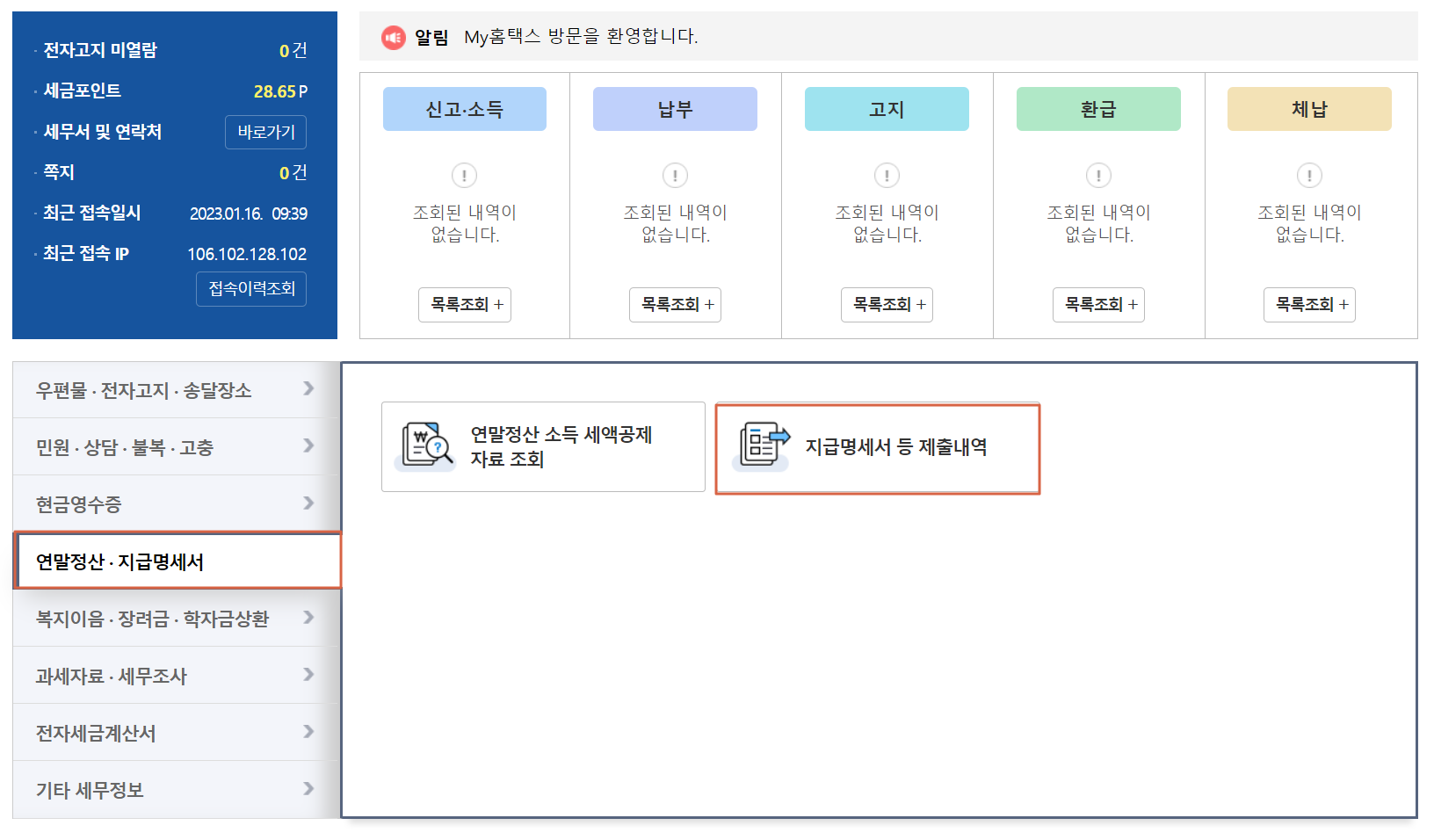This screenshot has width=1434, height=840.
Task: Click 목록조회 + under 체납
Action: (x=1309, y=305)
